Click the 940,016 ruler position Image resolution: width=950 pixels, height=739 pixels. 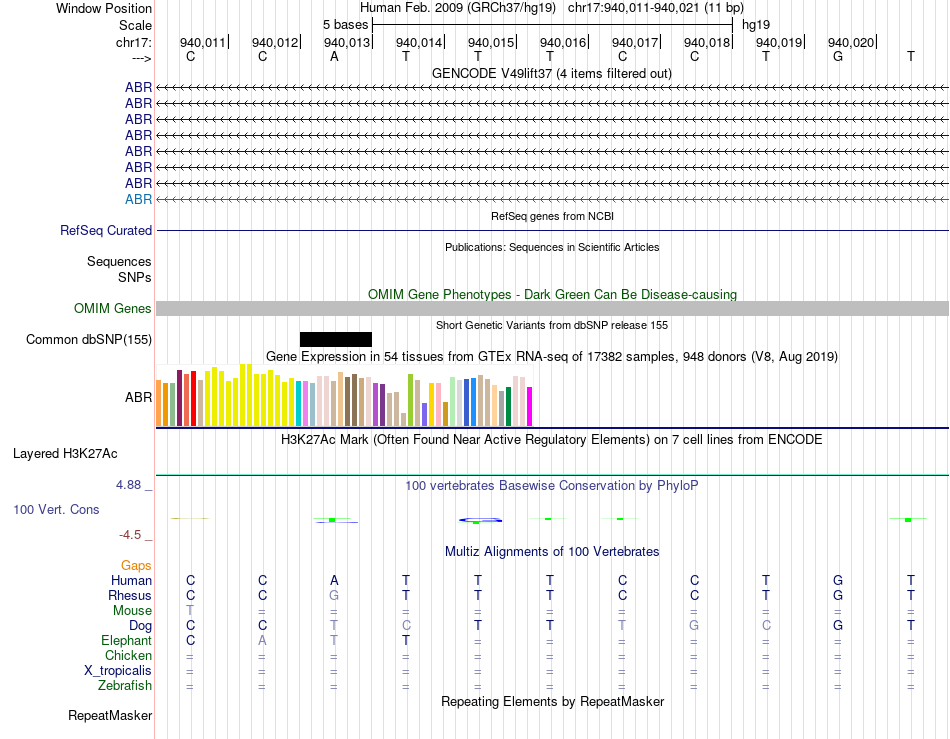[x=563, y=42]
